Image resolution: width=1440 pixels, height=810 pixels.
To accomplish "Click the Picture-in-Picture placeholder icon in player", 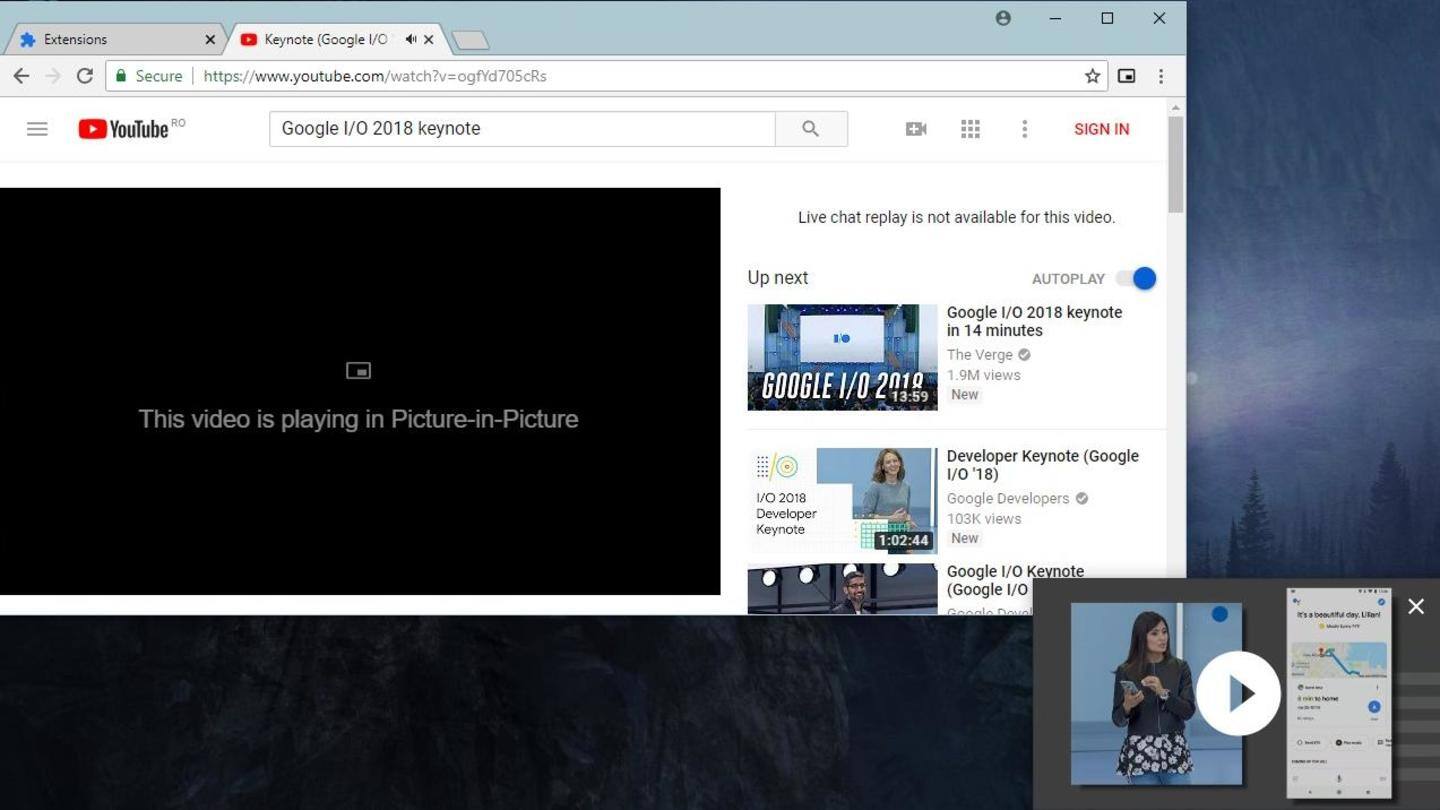I will click(358, 371).
